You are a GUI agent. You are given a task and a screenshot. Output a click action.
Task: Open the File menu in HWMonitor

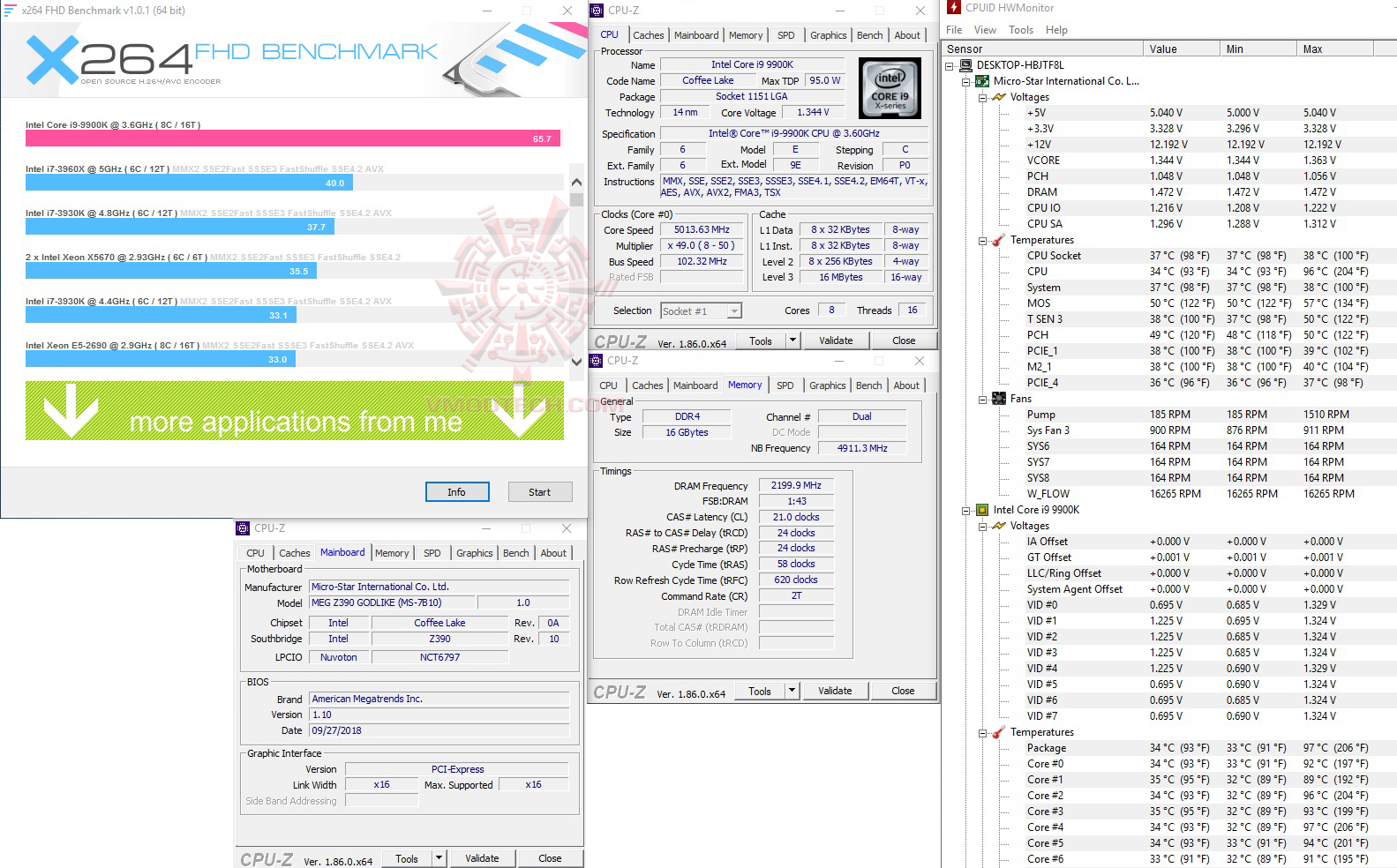coord(954,30)
